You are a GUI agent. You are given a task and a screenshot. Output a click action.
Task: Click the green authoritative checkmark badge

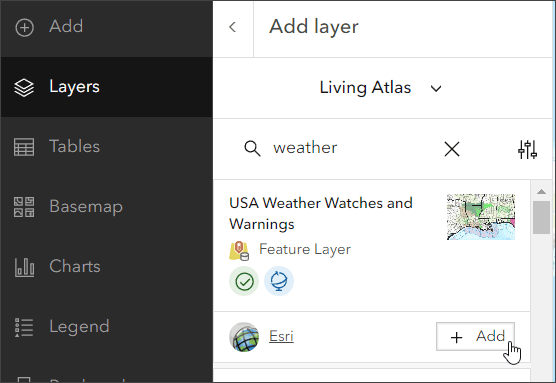244,281
